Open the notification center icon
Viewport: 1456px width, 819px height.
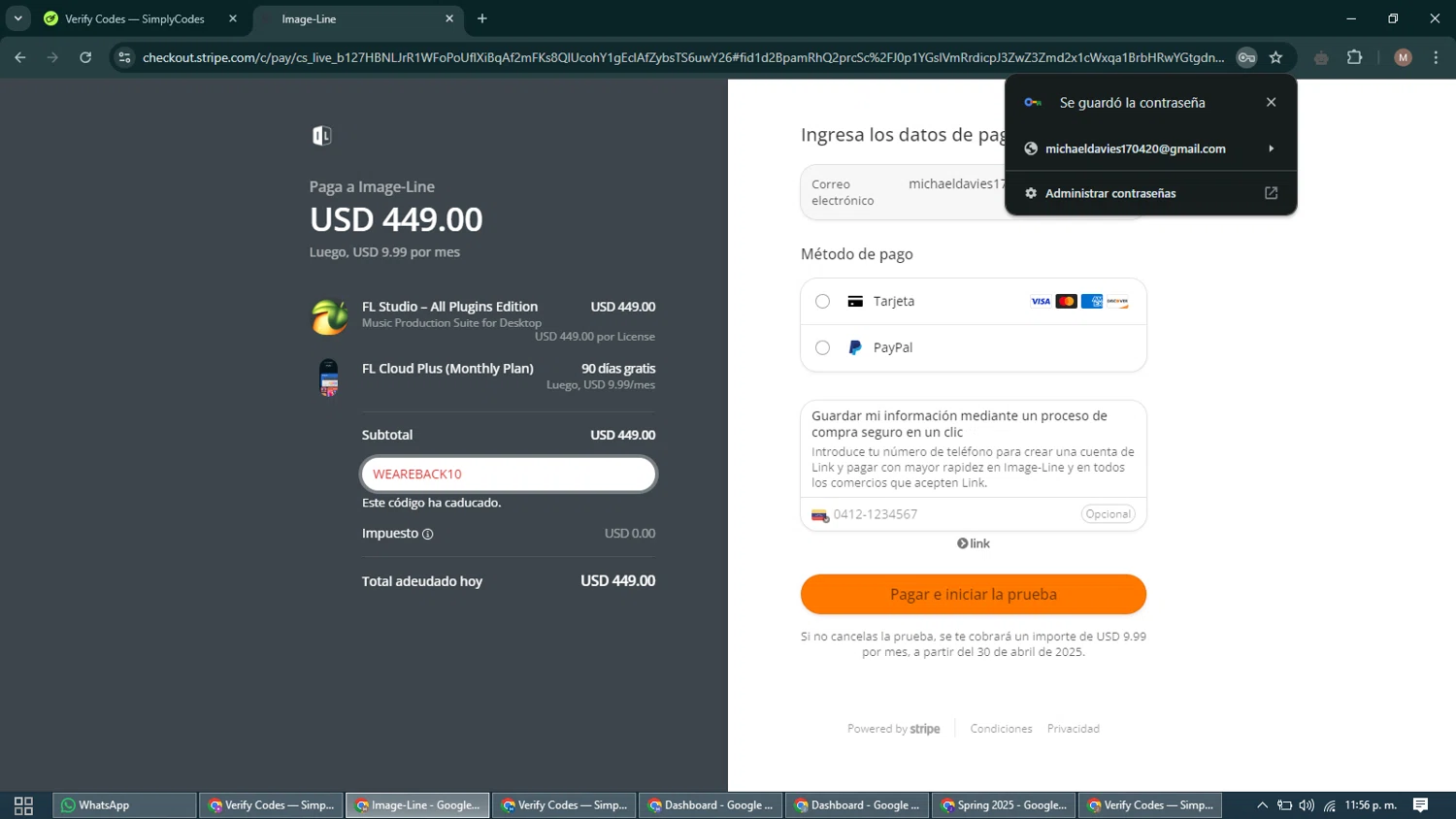point(1421,805)
